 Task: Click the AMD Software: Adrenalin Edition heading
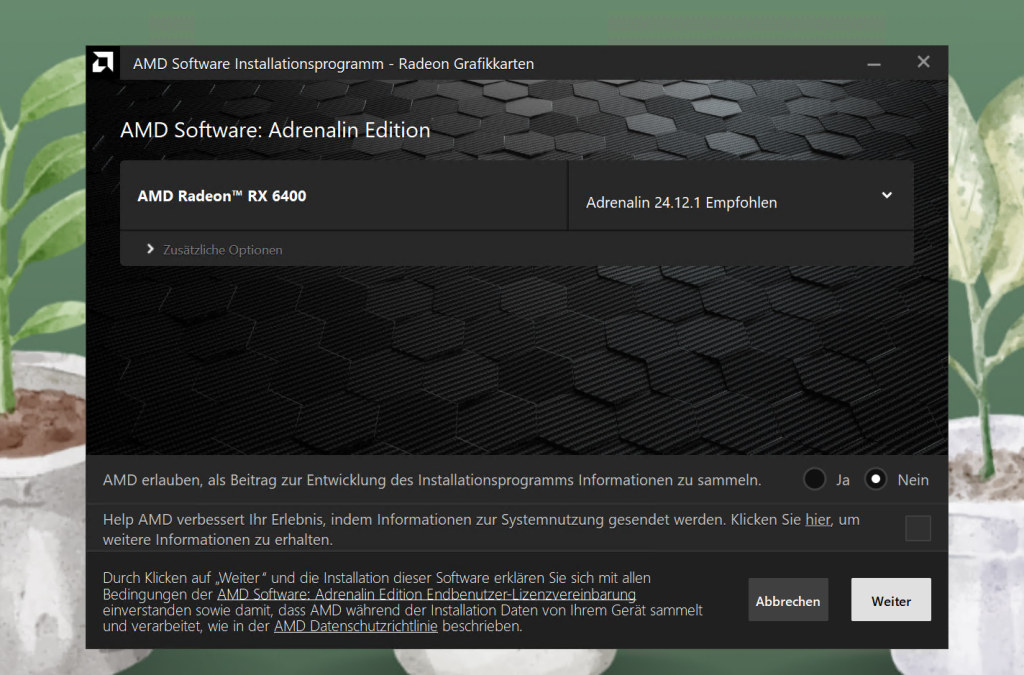tap(275, 130)
